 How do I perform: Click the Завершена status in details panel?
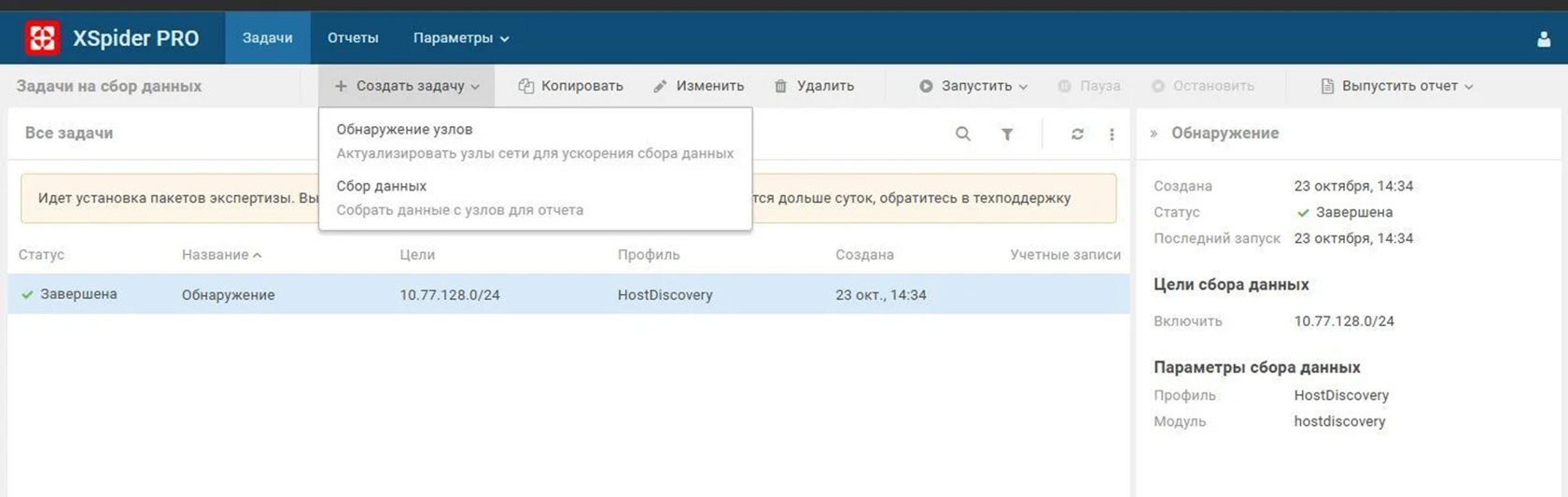coord(1344,212)
